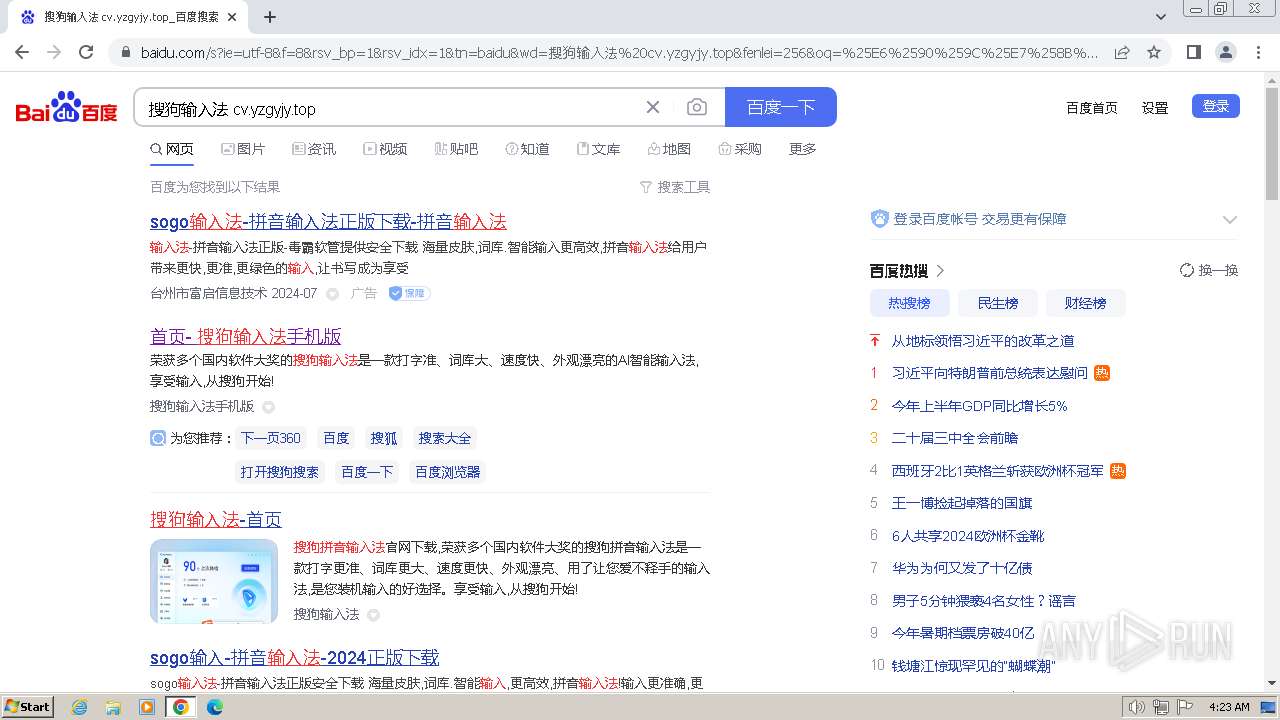Expand 百度热搜 arrow
1280x720 pixels.
tap(941, 271)
